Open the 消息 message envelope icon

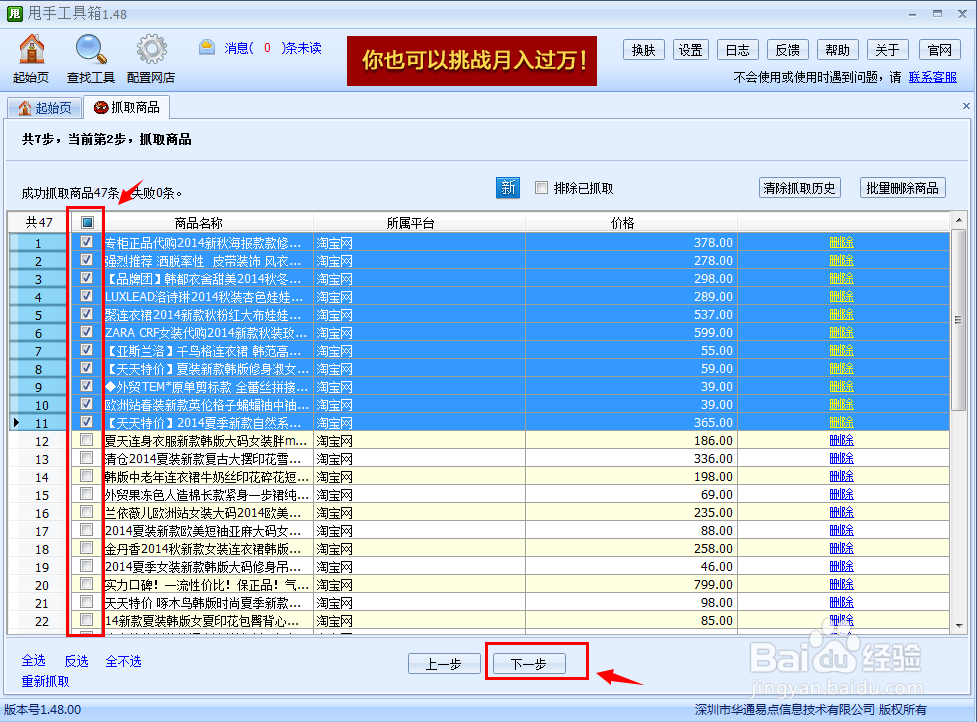206,47
